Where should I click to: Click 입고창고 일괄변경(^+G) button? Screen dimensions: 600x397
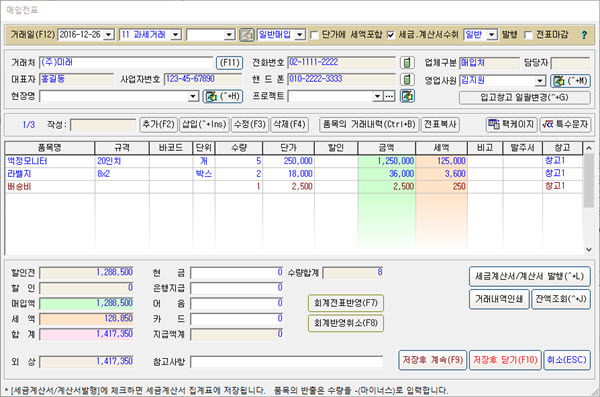(x=525, y=97)
